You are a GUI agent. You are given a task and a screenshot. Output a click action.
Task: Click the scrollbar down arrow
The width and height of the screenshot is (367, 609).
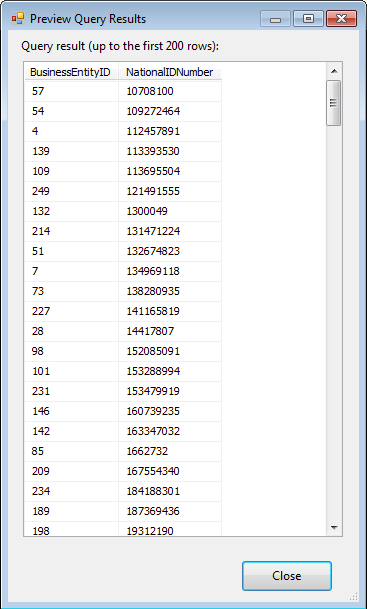(334, 527)
